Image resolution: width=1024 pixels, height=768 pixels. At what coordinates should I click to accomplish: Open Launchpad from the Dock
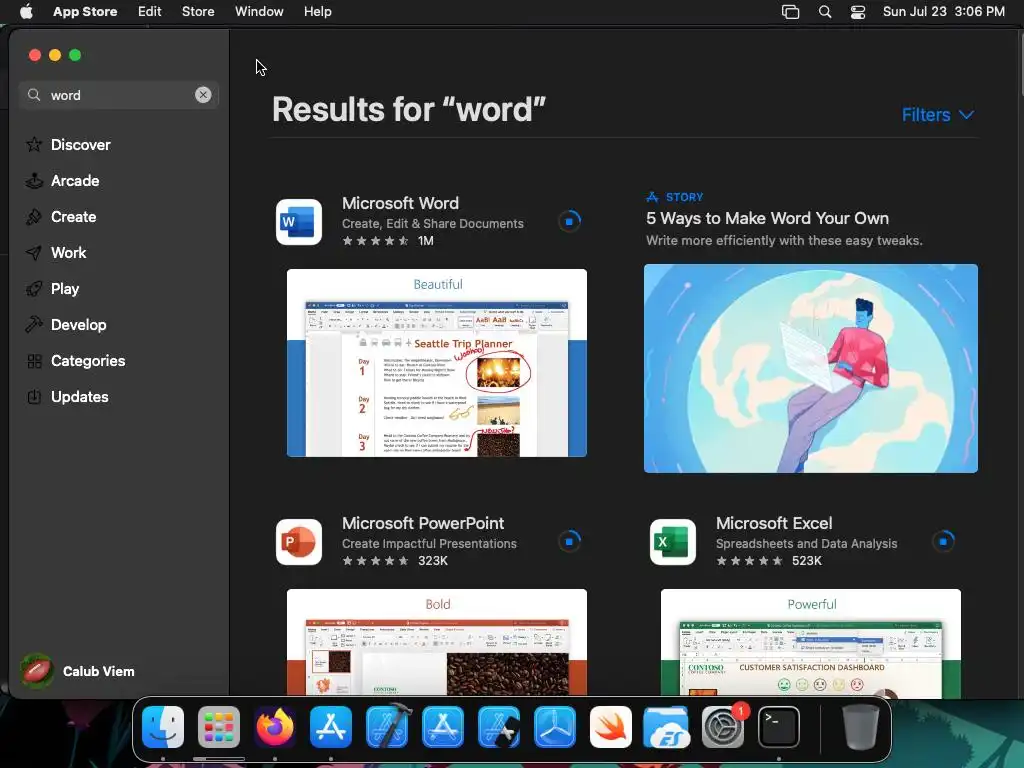coord(219,727)
